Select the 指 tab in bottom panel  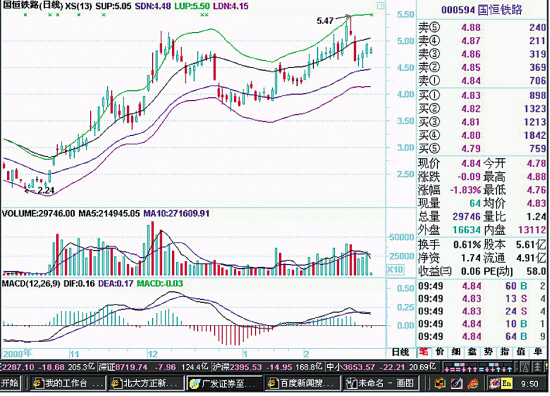pyautogui.click(x=505, y=352)
